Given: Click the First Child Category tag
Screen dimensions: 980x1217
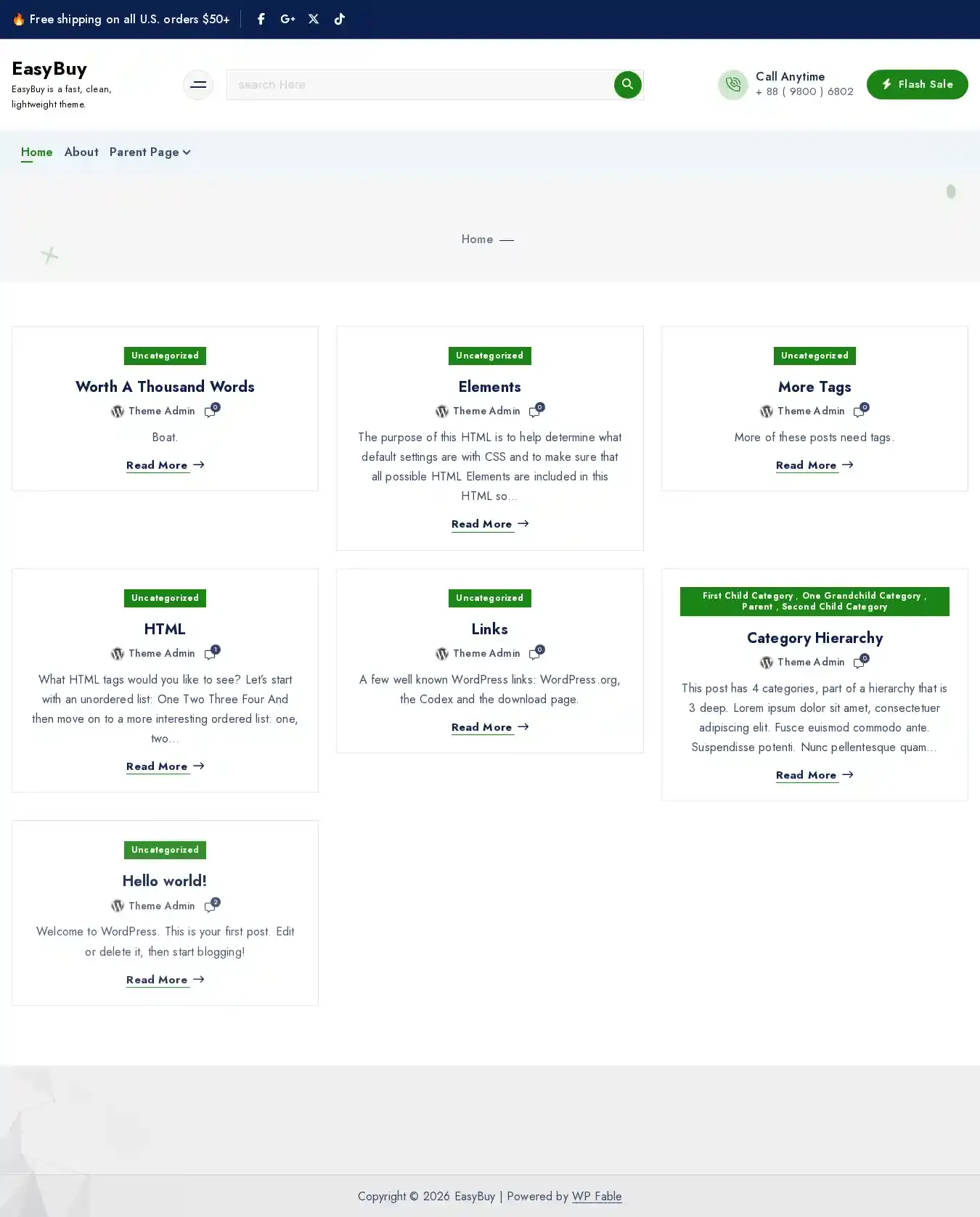Looking at the screenshot, I should tap(748, 596).
